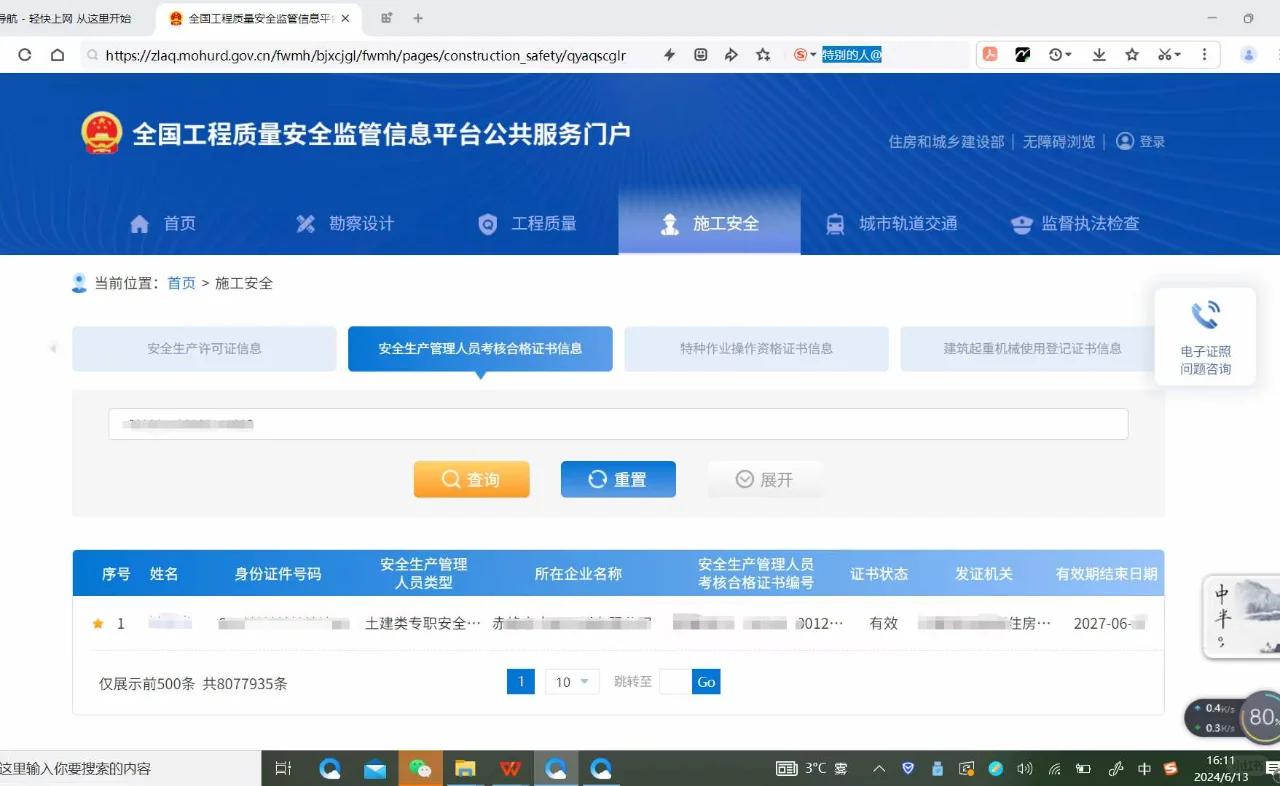Open the page size 10 dropdown
Screen dimensions: 1280x786
(x=571, y=681)
